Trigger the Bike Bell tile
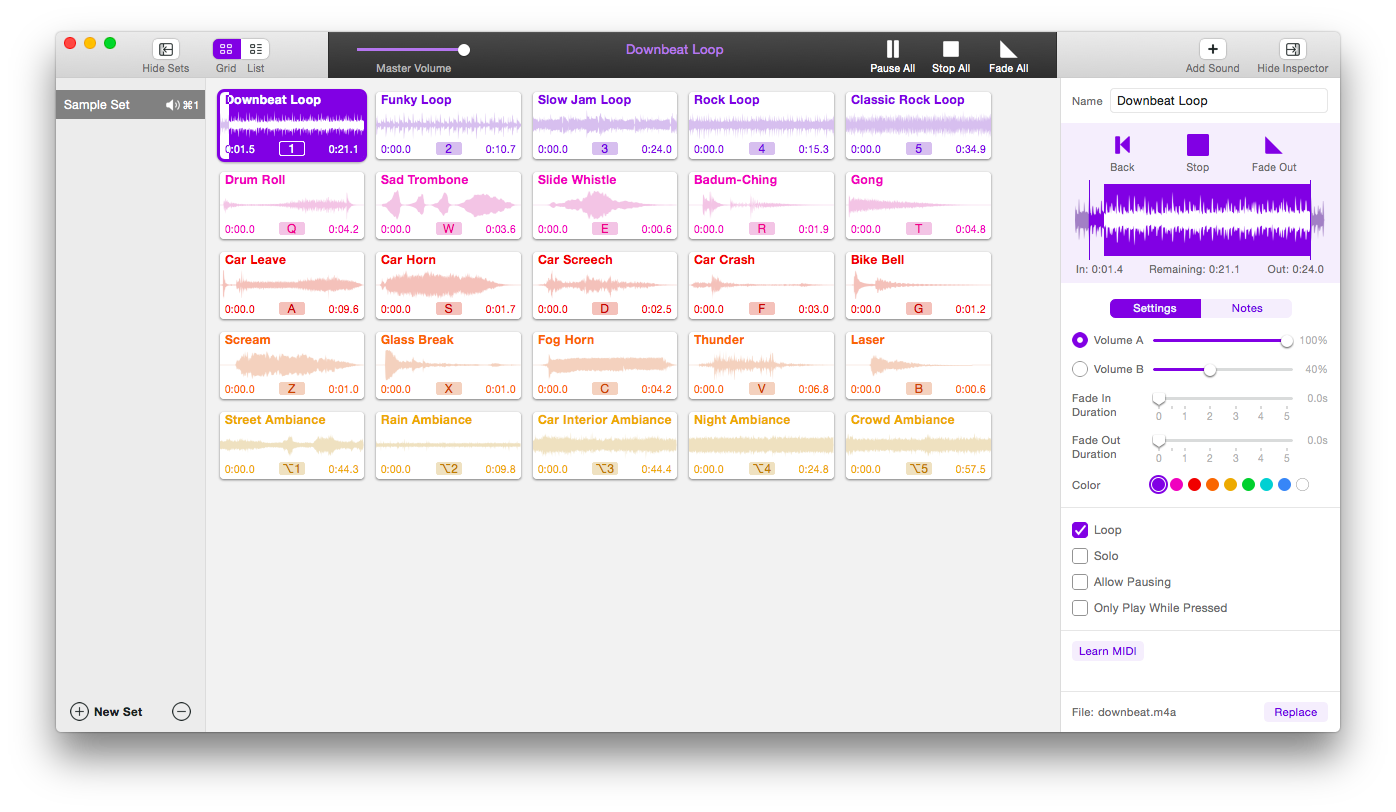Screen dimensions: 1396x812 (x=918, y=285)
